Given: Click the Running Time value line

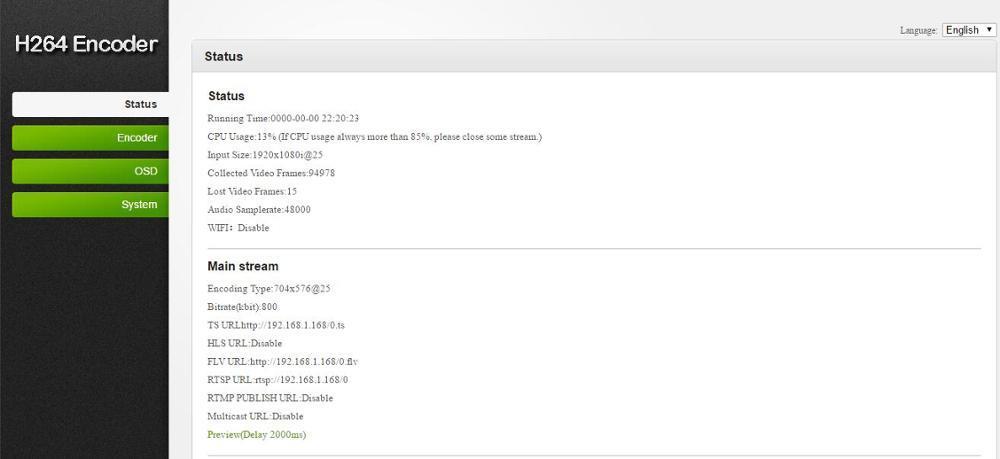Looking at the screenshot, I should [283, 119].
